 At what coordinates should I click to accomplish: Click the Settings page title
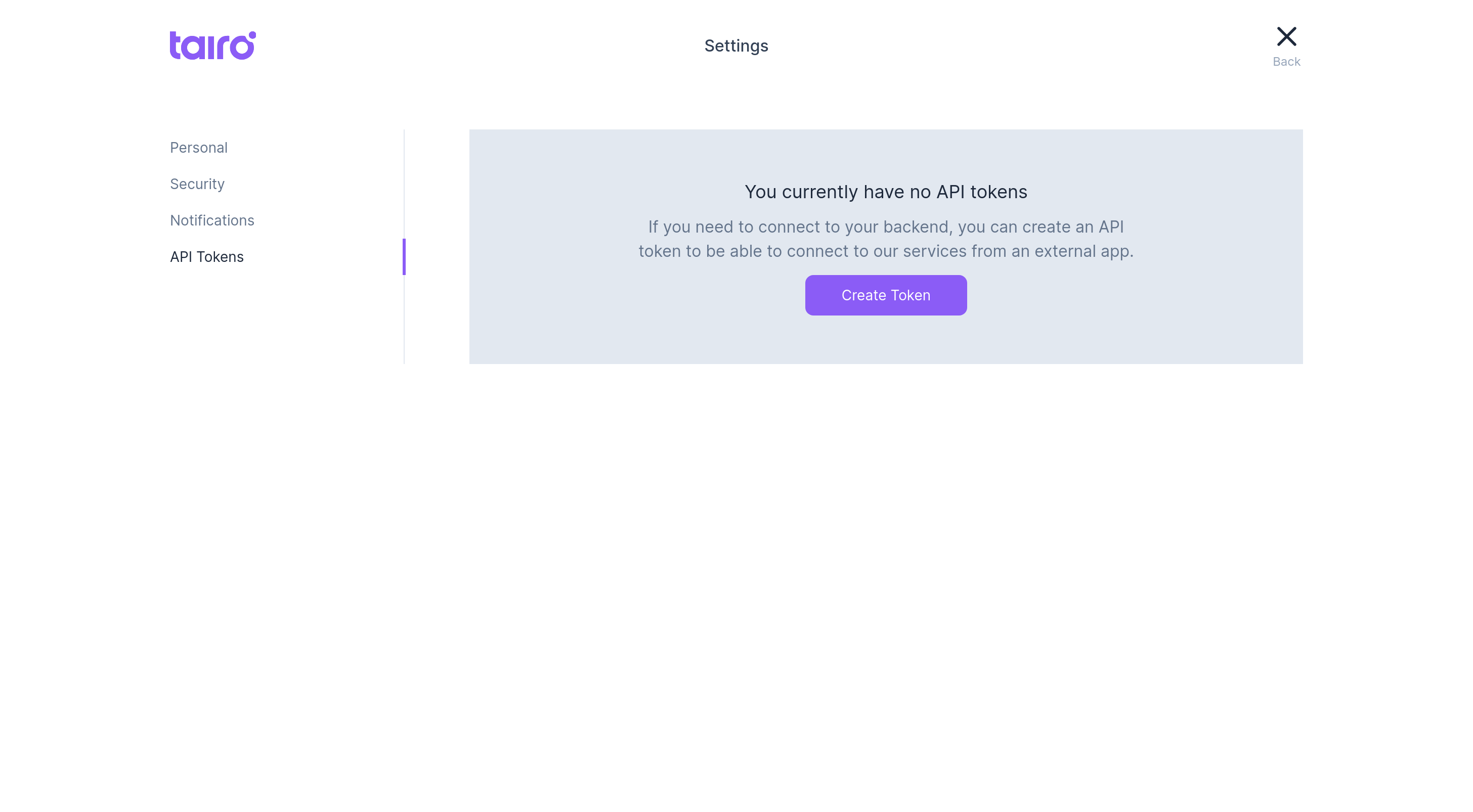[x=736, y=45]
